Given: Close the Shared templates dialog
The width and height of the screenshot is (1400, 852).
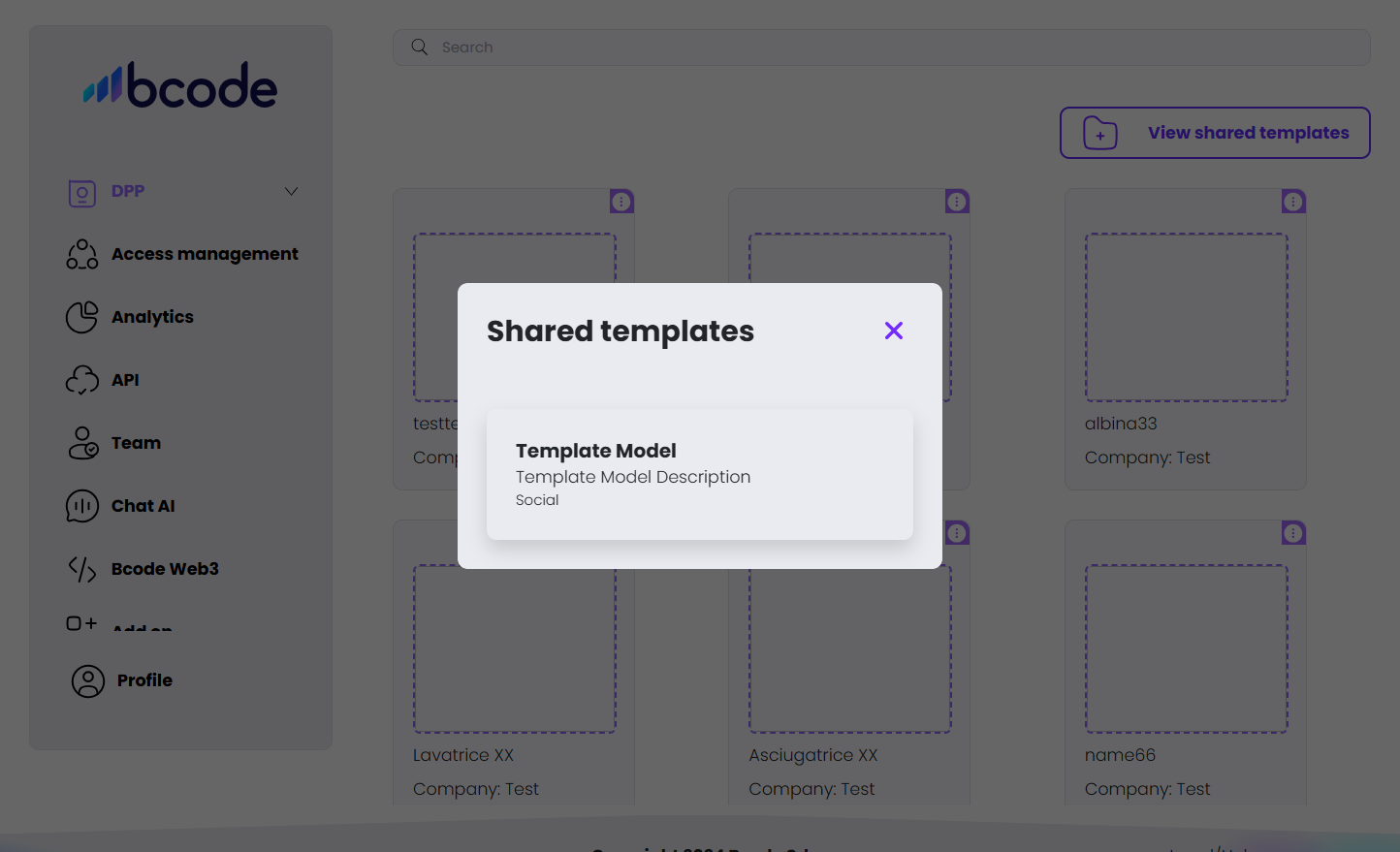Looking at the screenshot, I should point(894,331).
